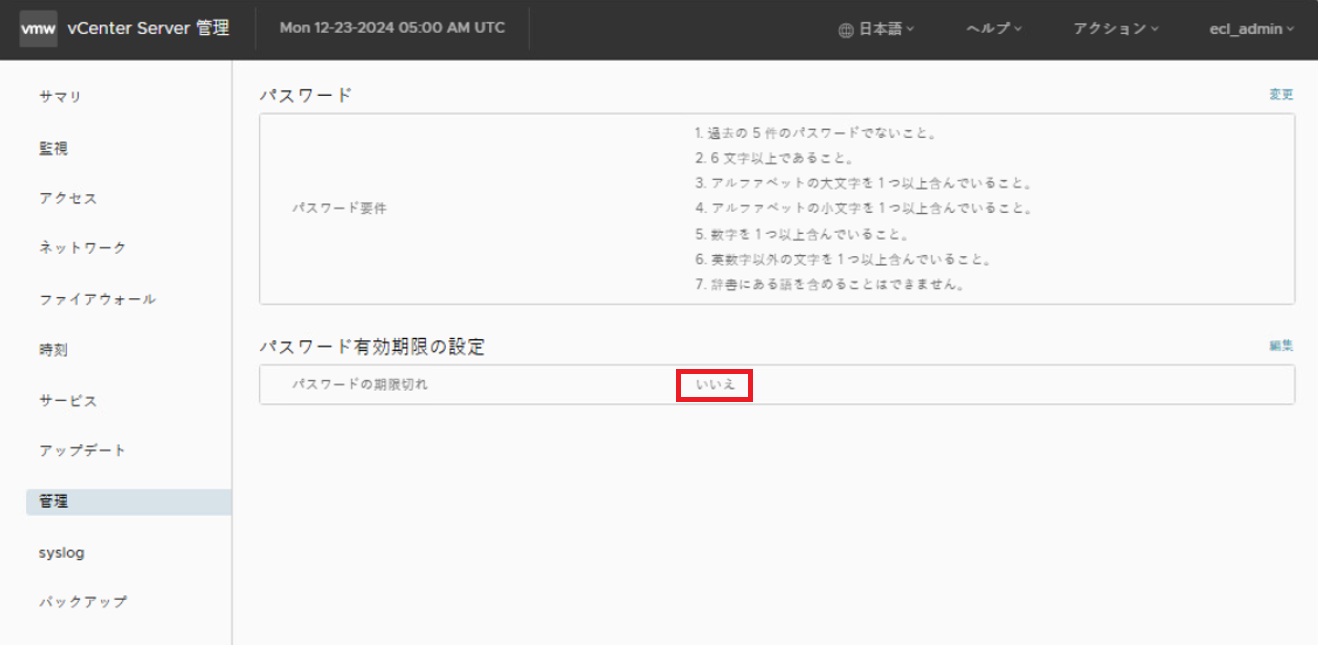Open the ヘルプ dropdown menu
Screen dimensions: 1318x645
pyautogui.click(x=994, y=29)
